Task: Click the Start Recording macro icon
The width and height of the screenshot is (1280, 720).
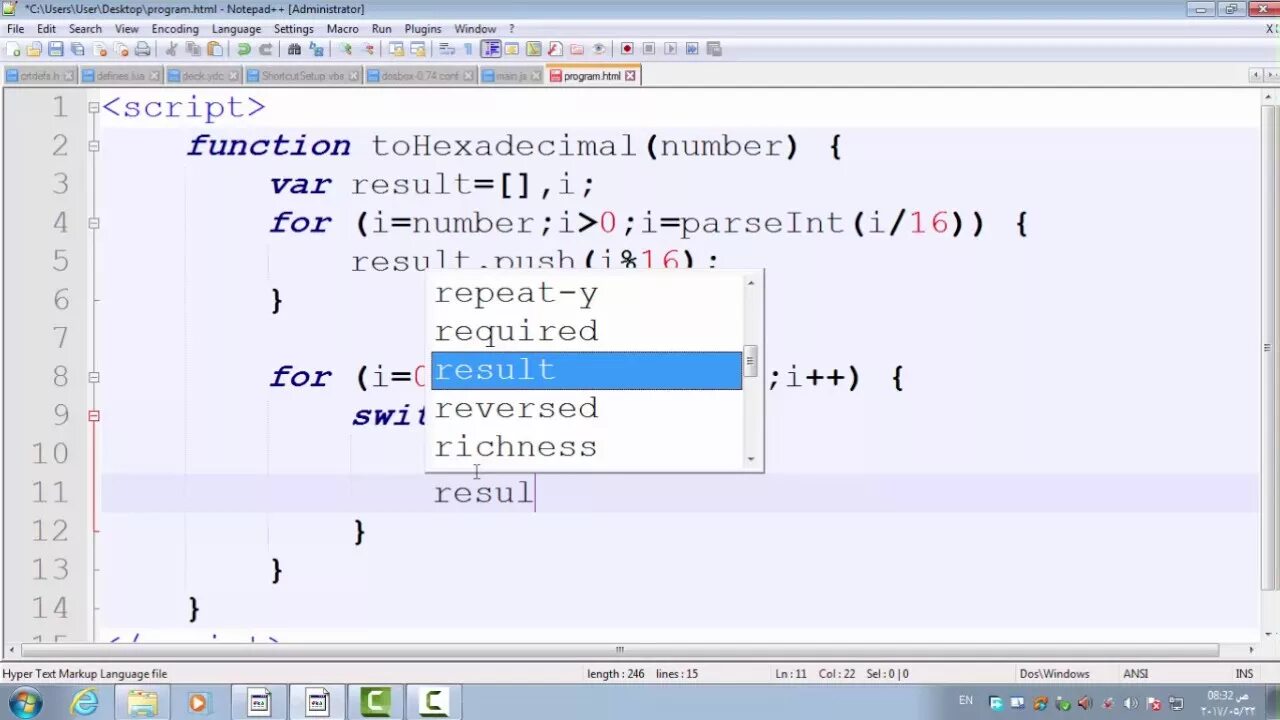Action: pyautogui.click(x=627, y=49)
